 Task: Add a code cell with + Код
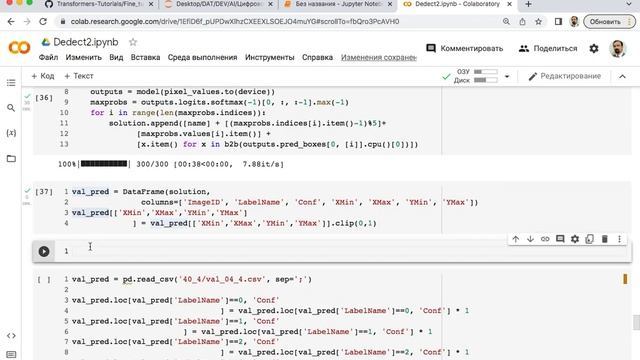click(x=42, y=76)
